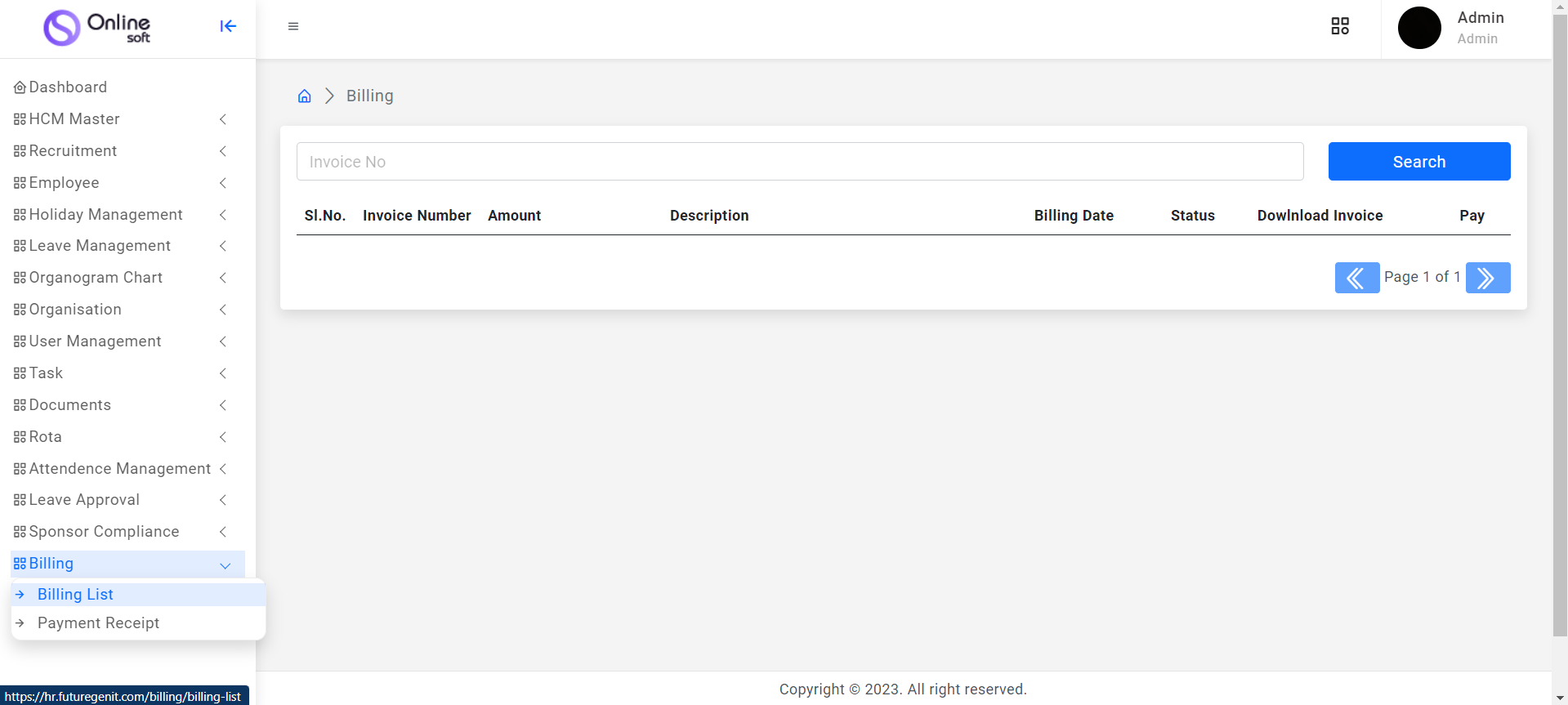The image size is (1568, 705).
Task: Click the home breadcrumb icon
Action: pos(304,96)
